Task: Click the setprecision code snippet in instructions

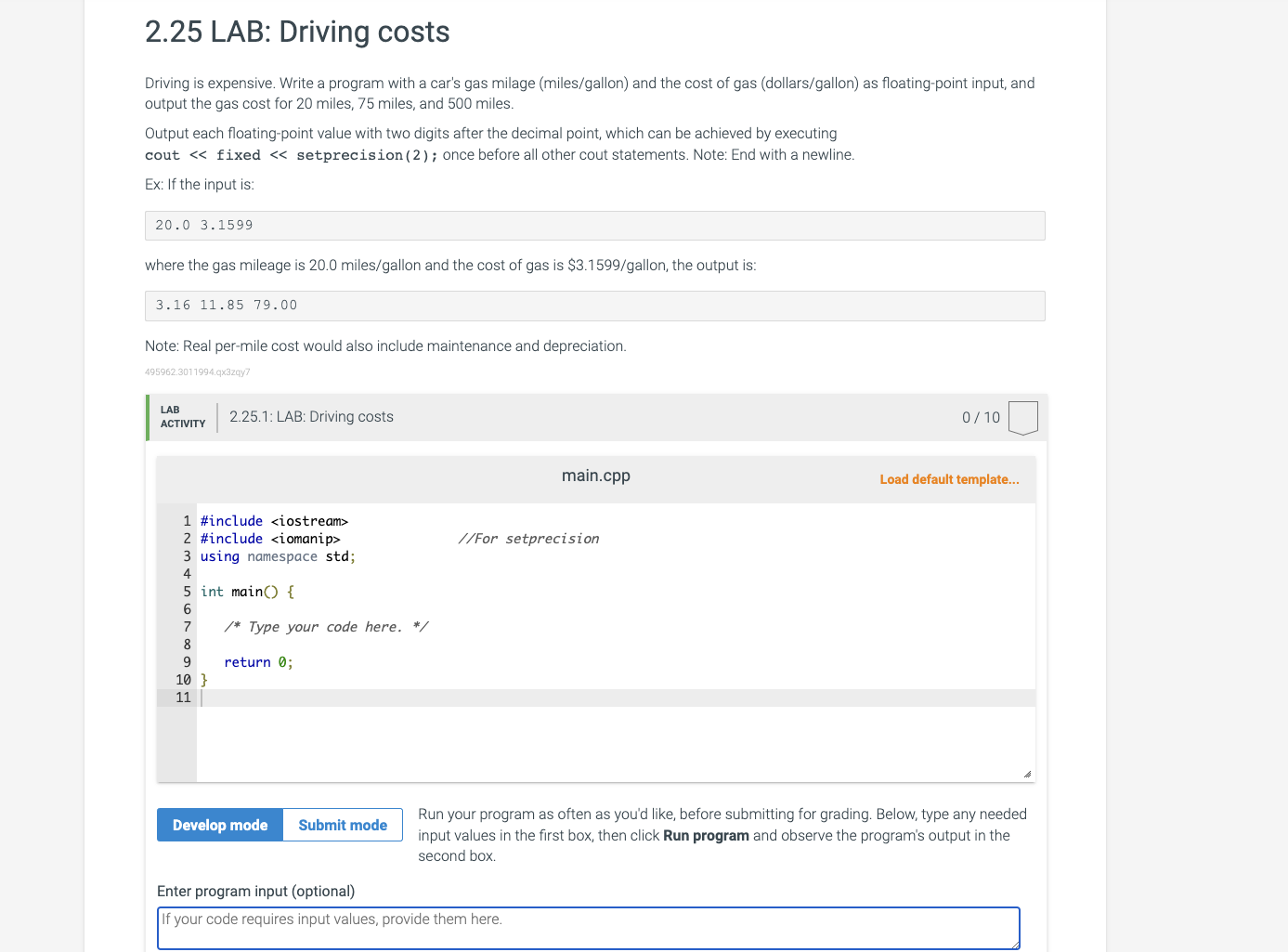Action: 291,154
